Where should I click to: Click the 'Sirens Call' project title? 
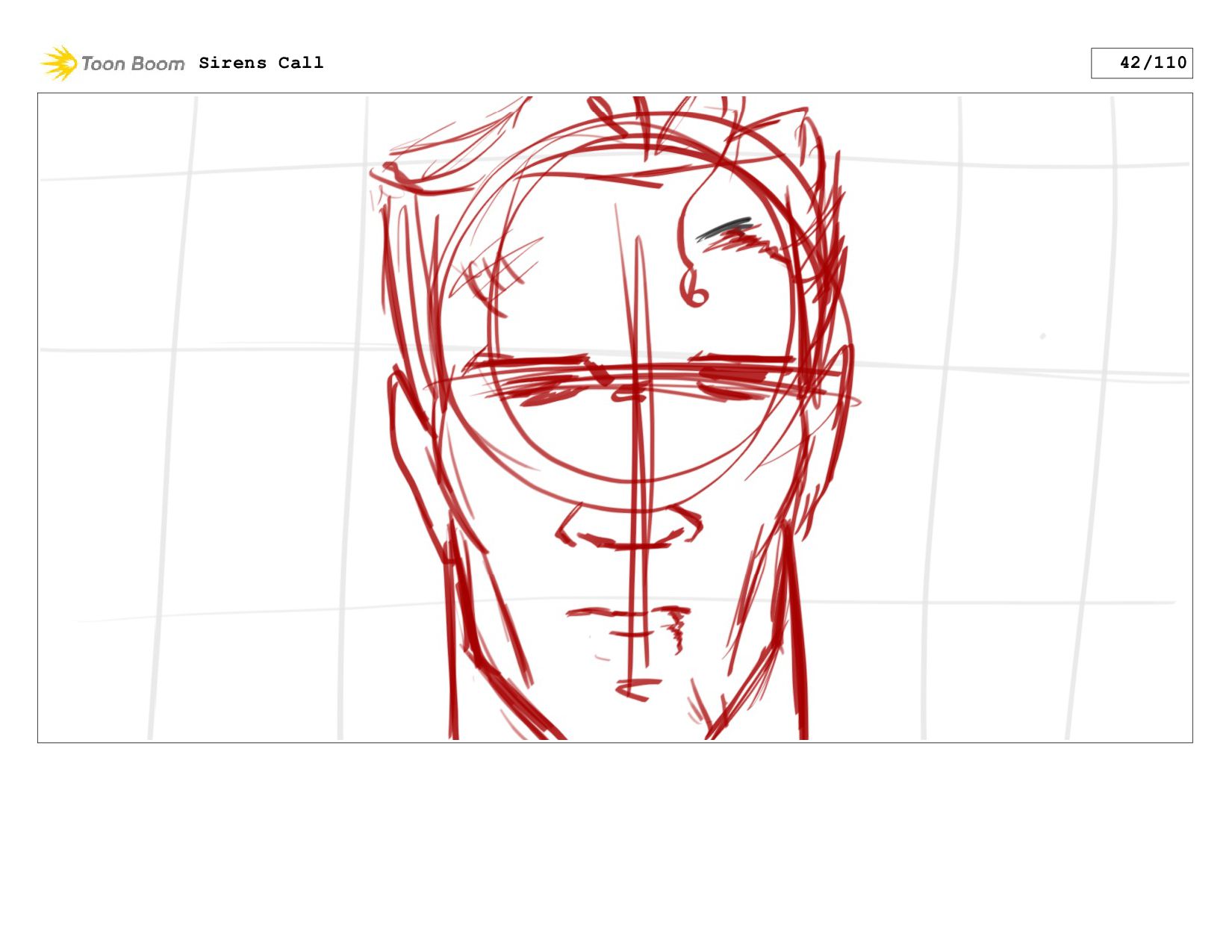[261, 63]
